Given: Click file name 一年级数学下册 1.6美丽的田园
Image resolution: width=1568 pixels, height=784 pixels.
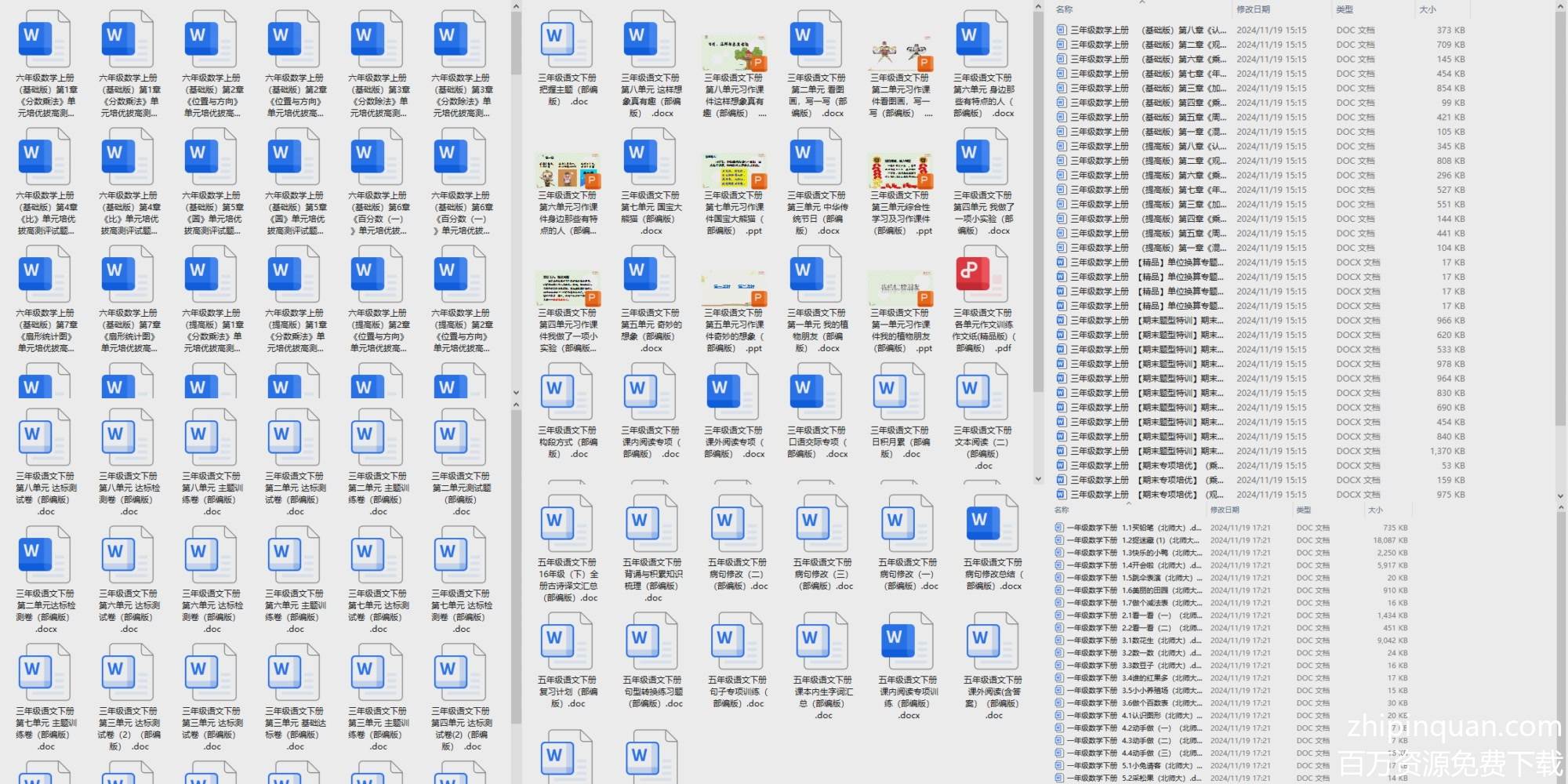Looking at the screenshot, I should (x=1133, y=591).
